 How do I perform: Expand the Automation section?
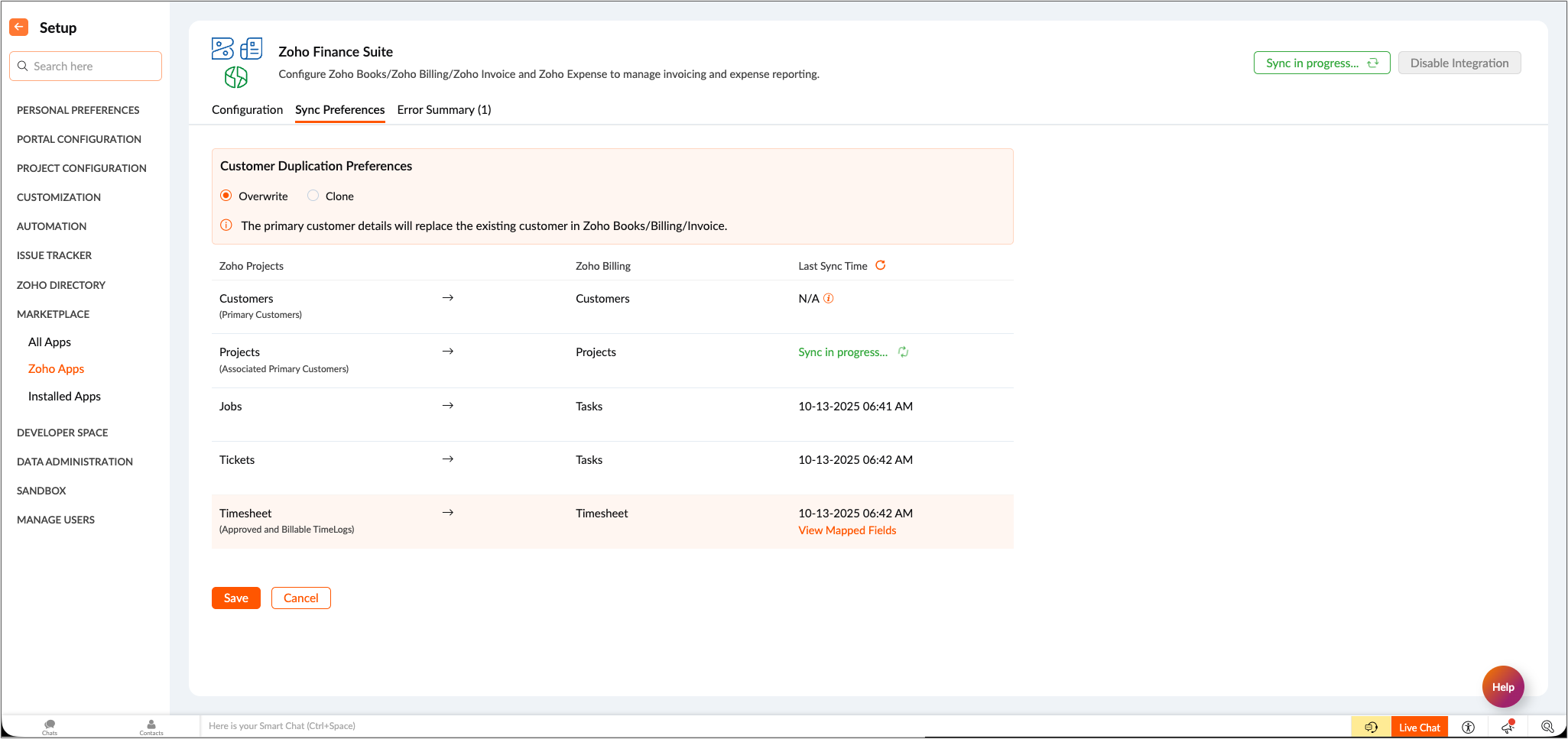click(52, 226)
